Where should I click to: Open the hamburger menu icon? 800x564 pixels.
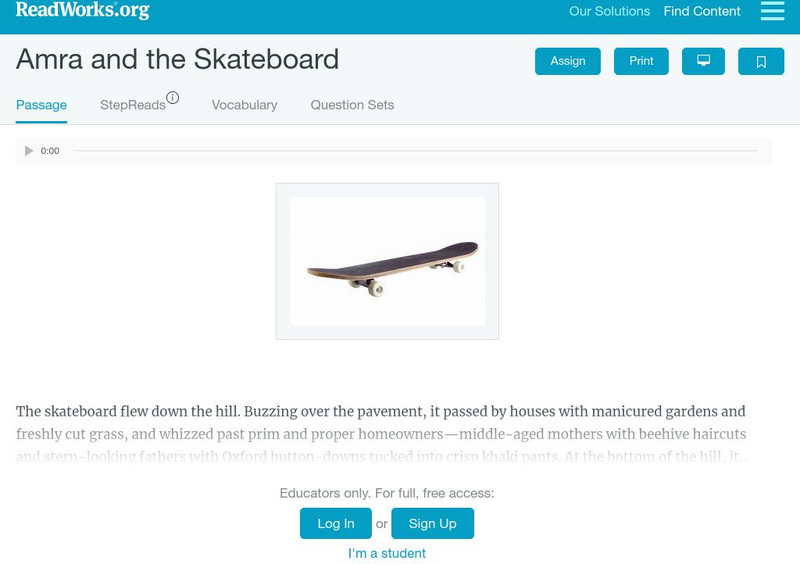pyautogui.click(x=772, y=11)
